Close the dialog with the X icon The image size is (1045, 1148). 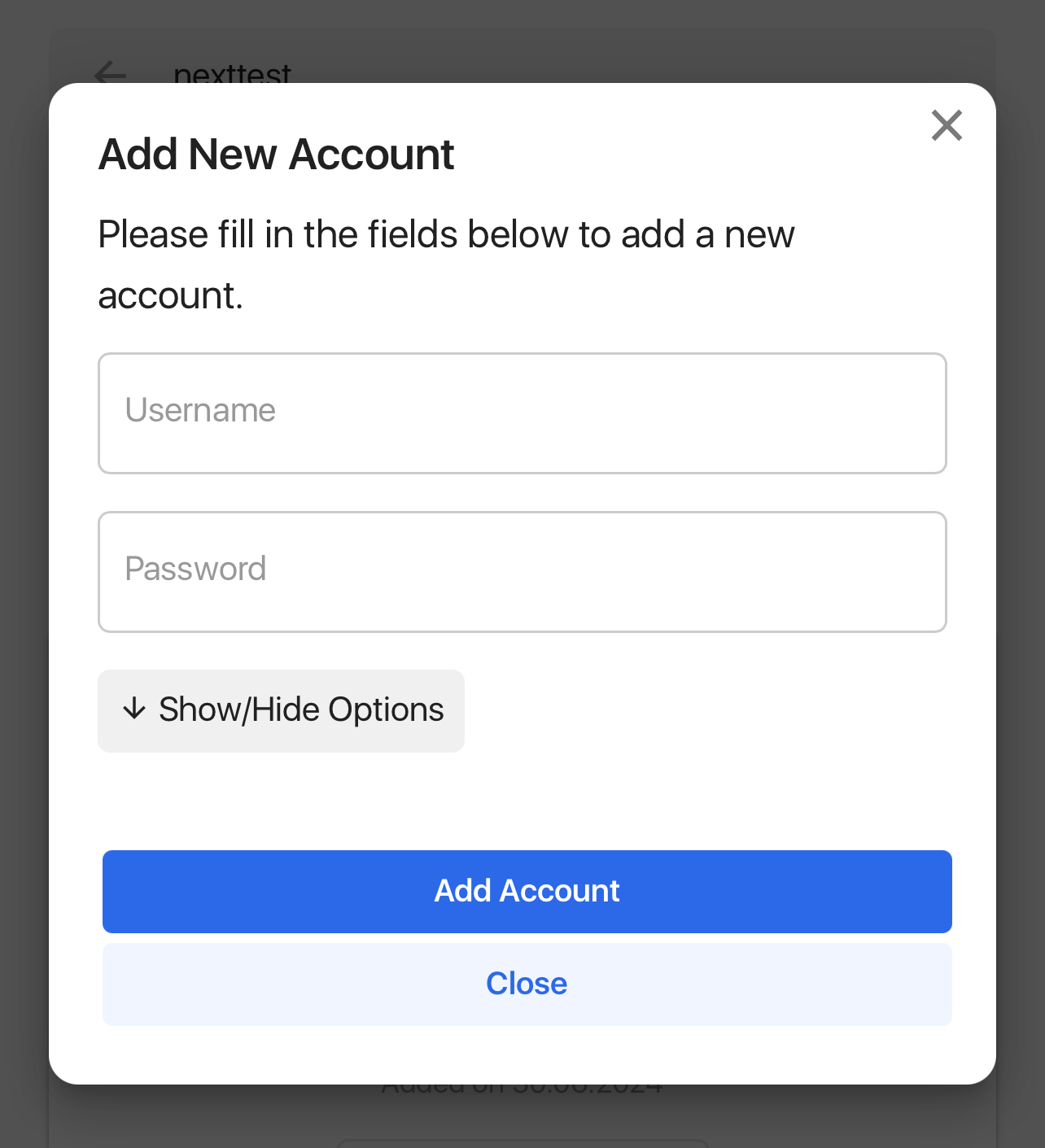pos(947,125)
